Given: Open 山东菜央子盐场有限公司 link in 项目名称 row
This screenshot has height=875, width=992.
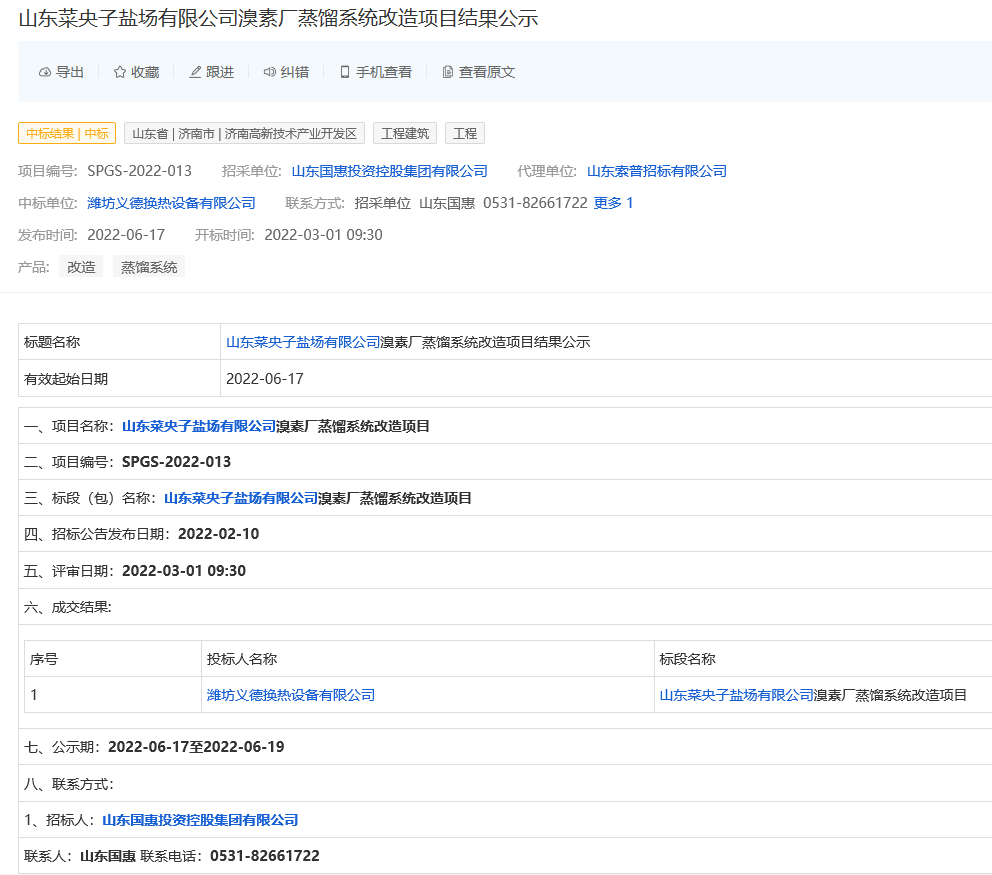Looking at the screenshot, I should 199,426.
